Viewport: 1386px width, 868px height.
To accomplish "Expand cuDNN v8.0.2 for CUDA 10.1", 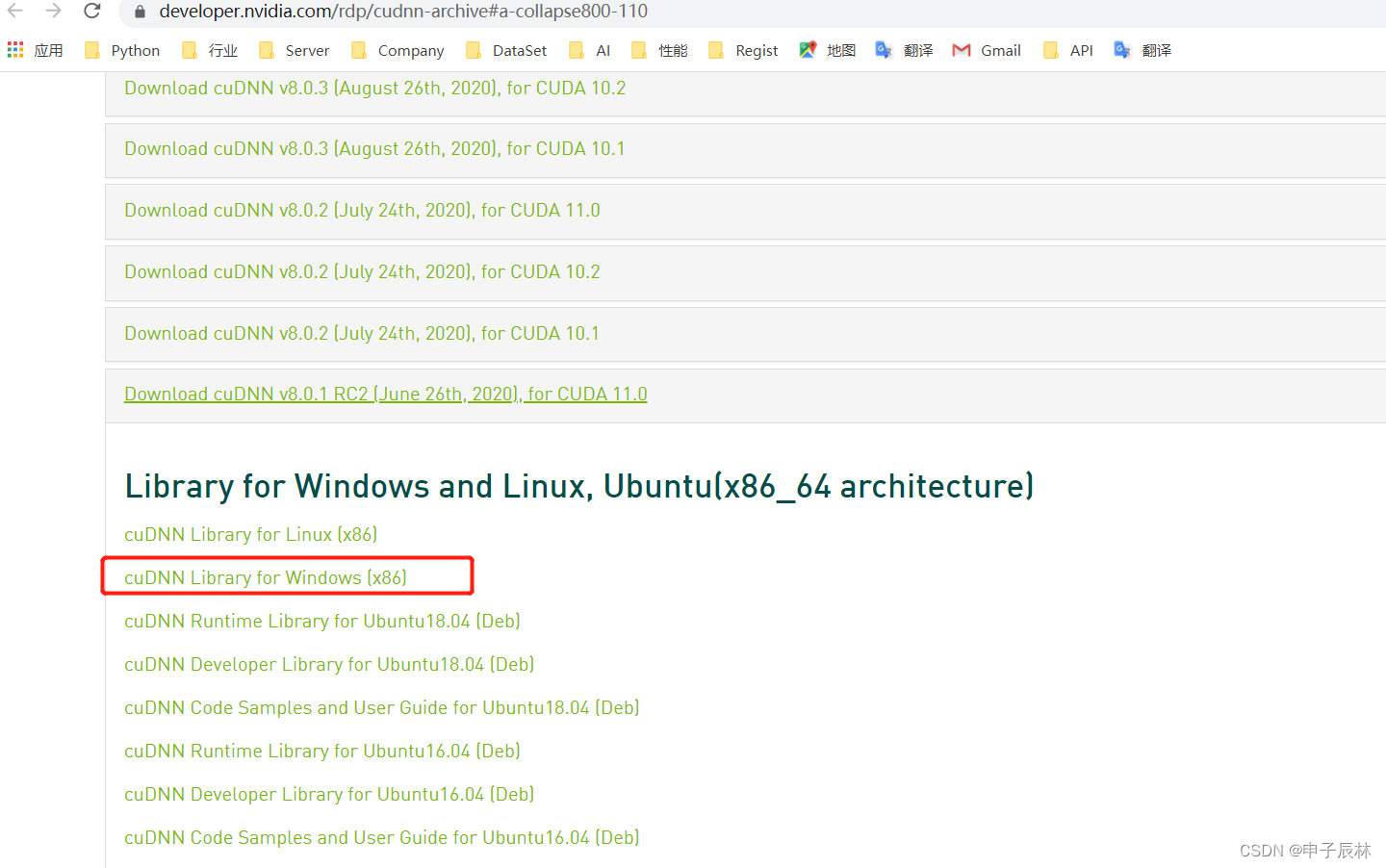I will (362, 333).
